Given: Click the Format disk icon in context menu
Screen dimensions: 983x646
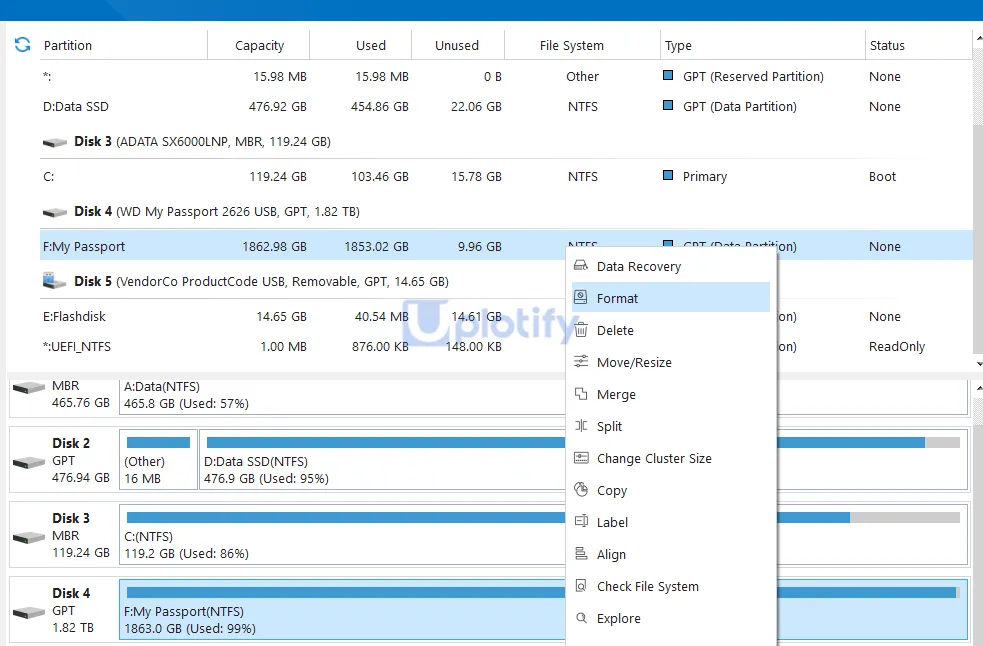Looking at the screenshot, I should (581, 297).
